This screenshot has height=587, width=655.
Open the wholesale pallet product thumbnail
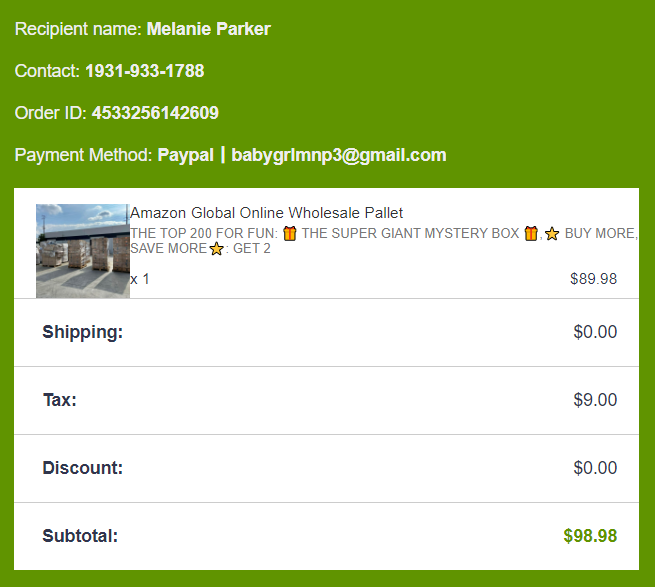82,250
